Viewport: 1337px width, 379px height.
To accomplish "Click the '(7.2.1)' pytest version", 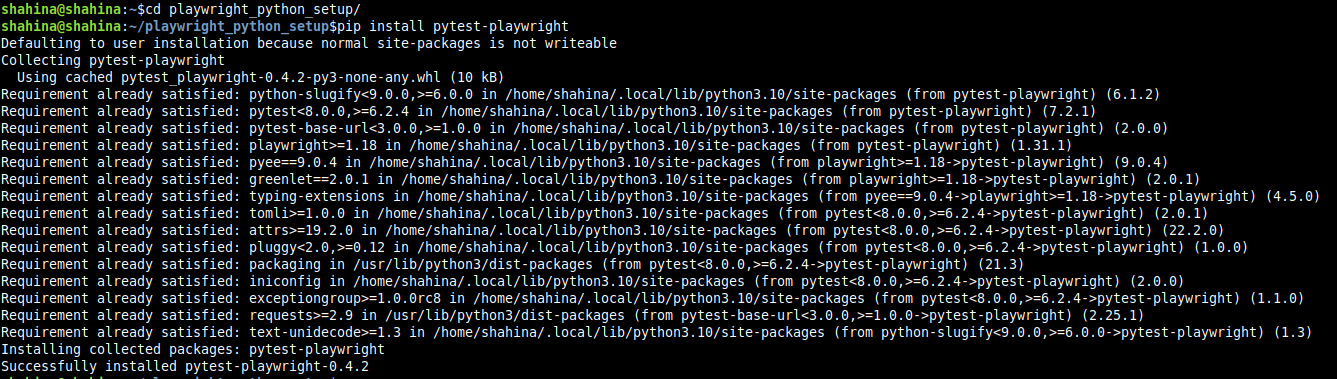I will 1070,110.
